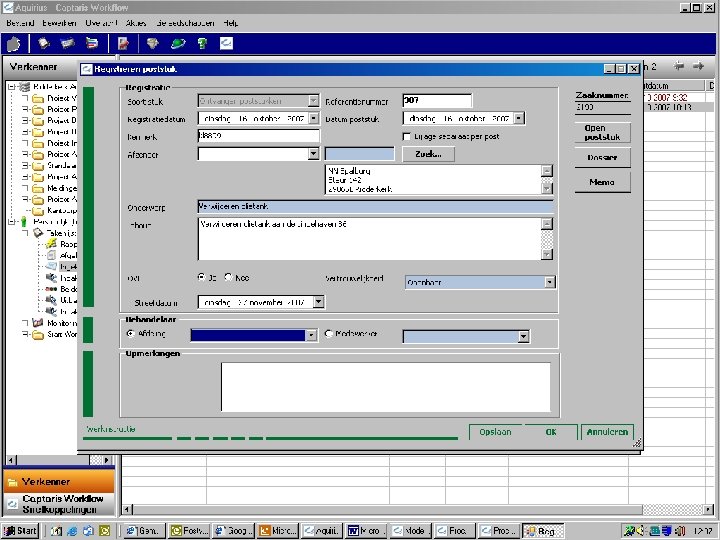Select the Meldingen folder icon in the tree
Viewport: 720px width, 540px height.
(38, 188)
